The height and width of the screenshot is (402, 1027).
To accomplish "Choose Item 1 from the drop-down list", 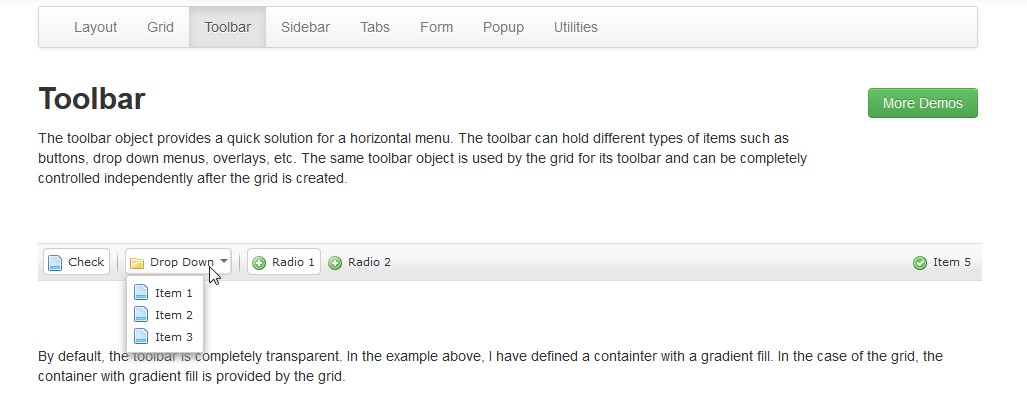I will 174,293.
